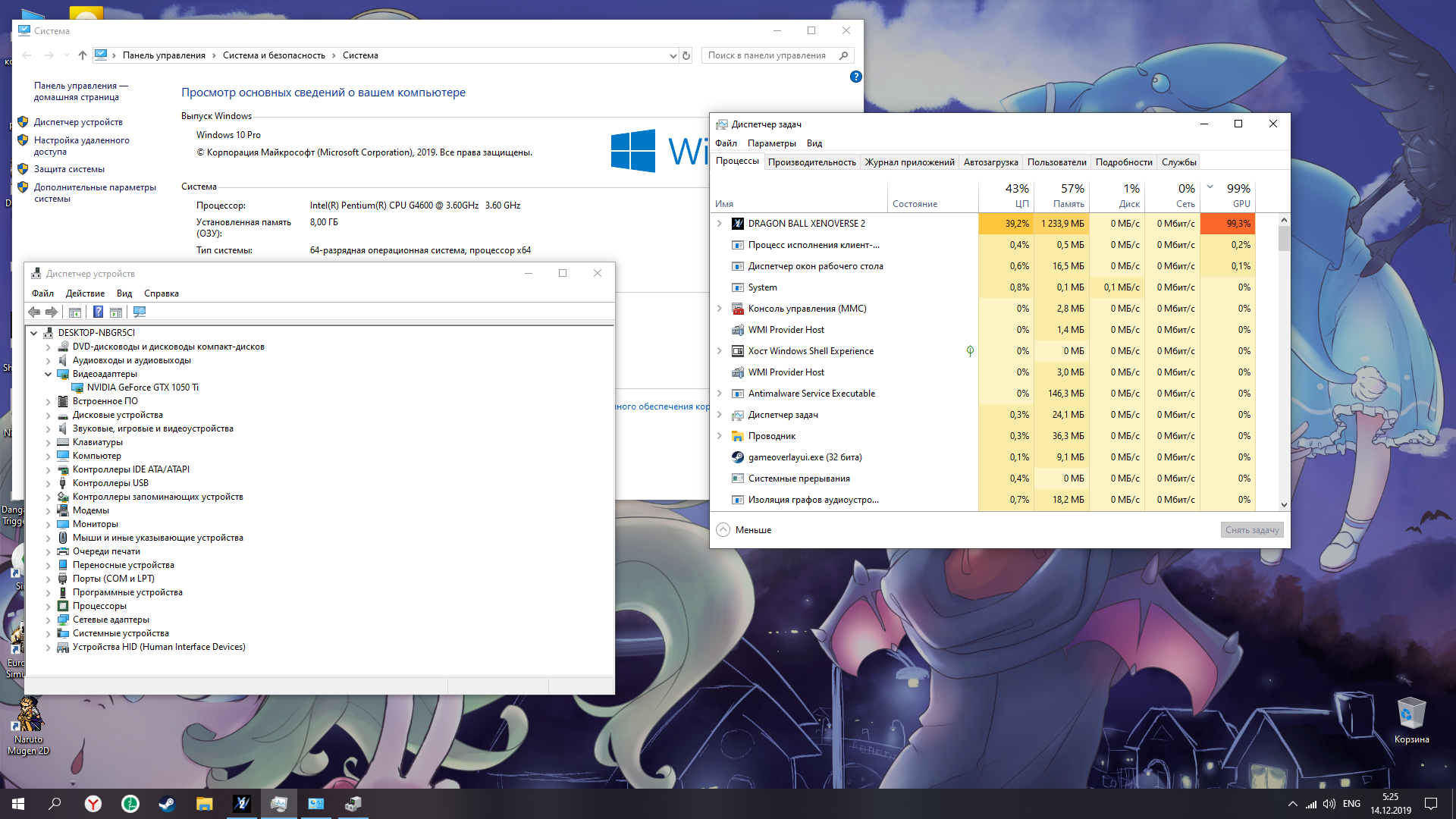Open File Explorer from the taskbar
The width and height of the screenshot is (1456, 819).
(204, 804)
